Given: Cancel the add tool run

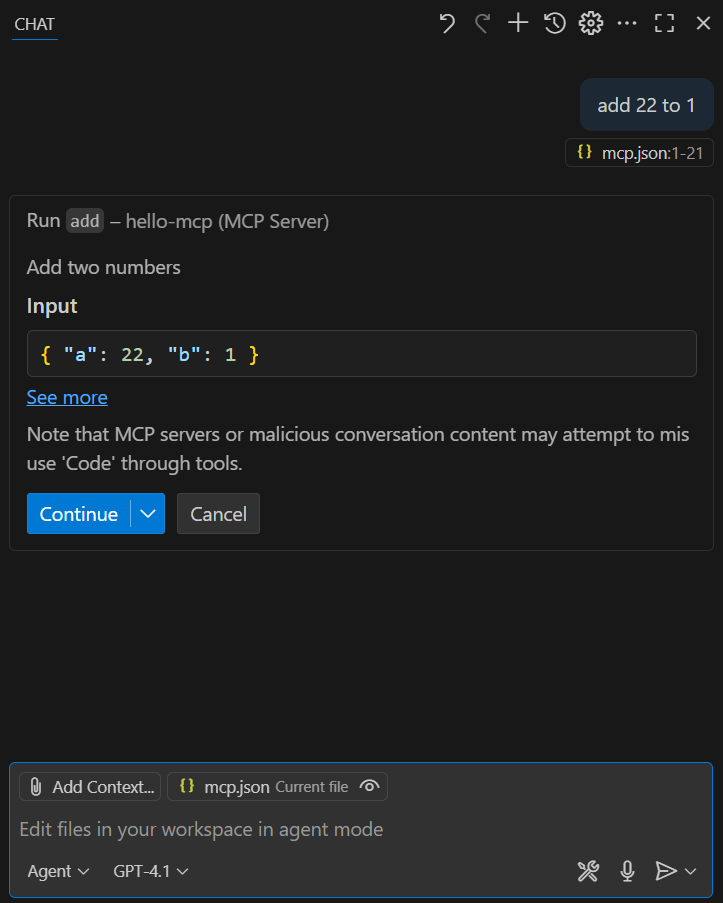Looking at the screenshot, I should point(218,513).
